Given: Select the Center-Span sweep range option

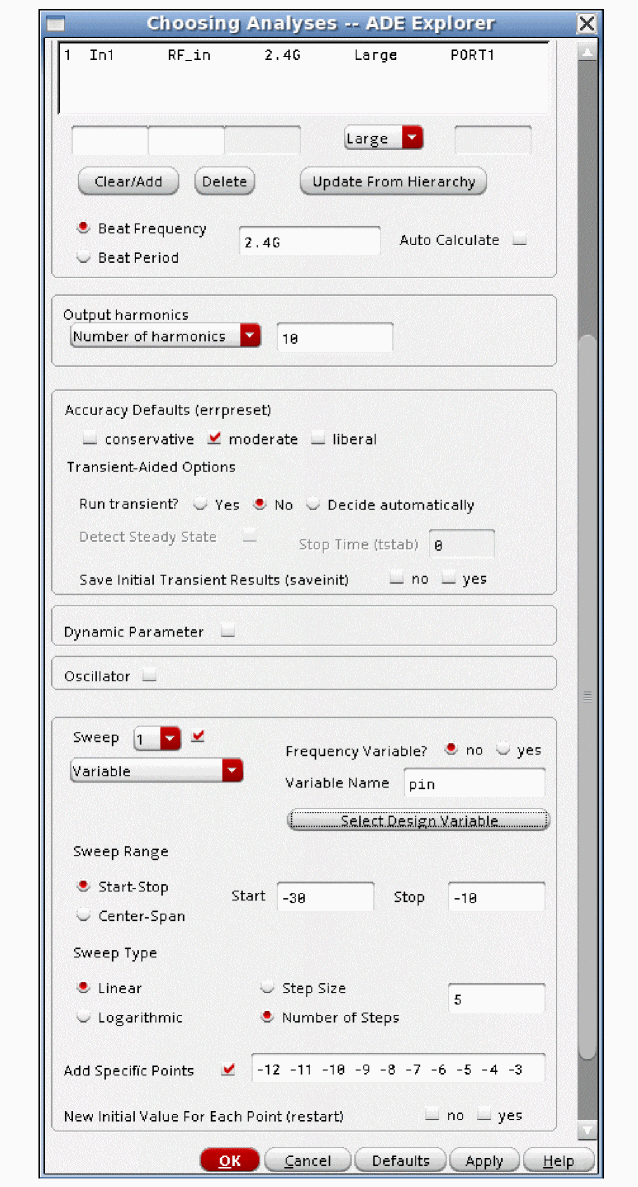Looking at the screenshot, I should click(x=85, y=916).
